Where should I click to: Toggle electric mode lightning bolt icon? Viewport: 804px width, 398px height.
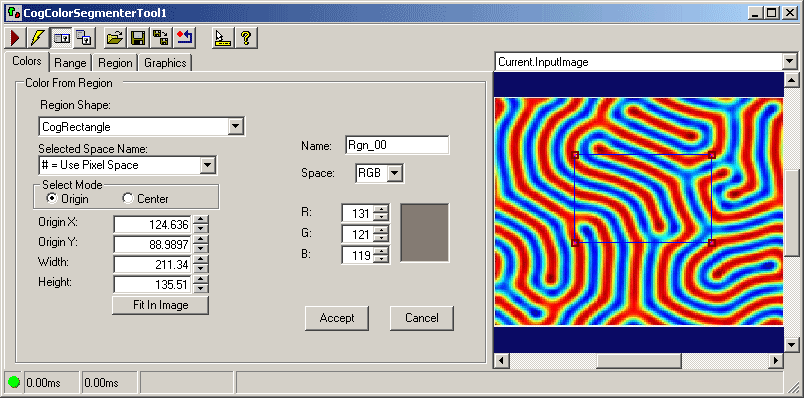38,38
